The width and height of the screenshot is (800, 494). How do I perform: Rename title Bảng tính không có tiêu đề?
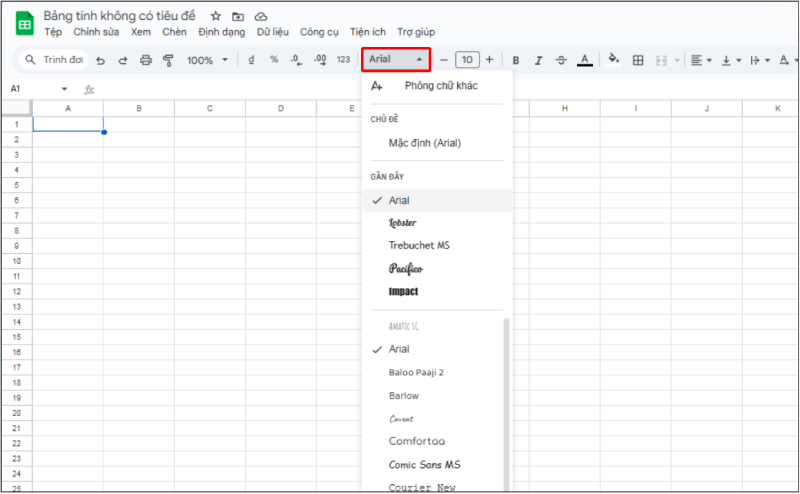(x=119, y=16)
